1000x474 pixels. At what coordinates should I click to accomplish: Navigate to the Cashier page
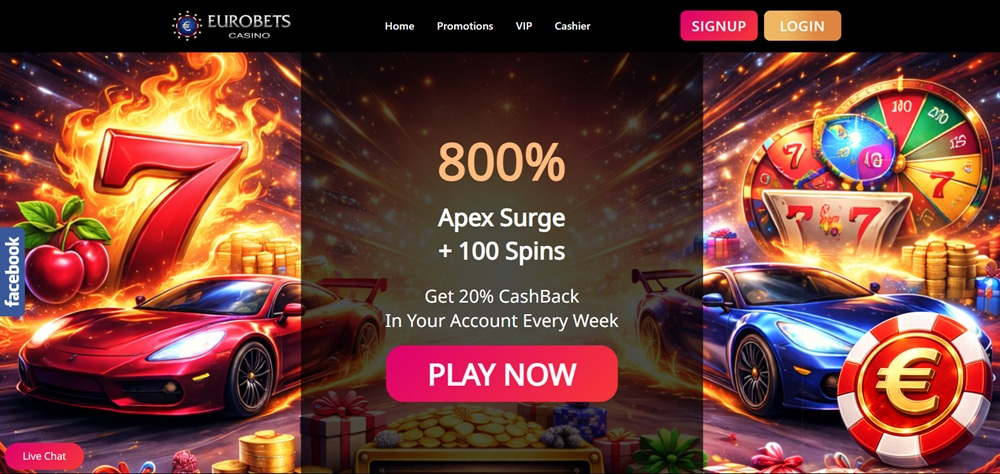point(572,26)
